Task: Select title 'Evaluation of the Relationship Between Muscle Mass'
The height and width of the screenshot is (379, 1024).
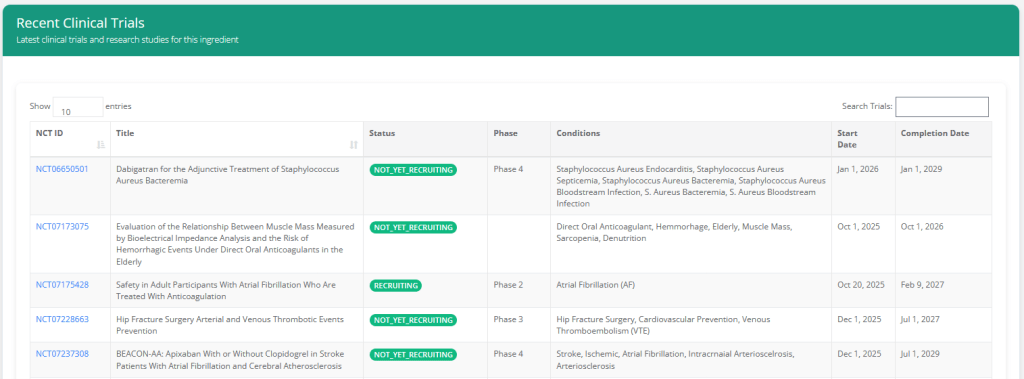Action: (x=235, y=244)
